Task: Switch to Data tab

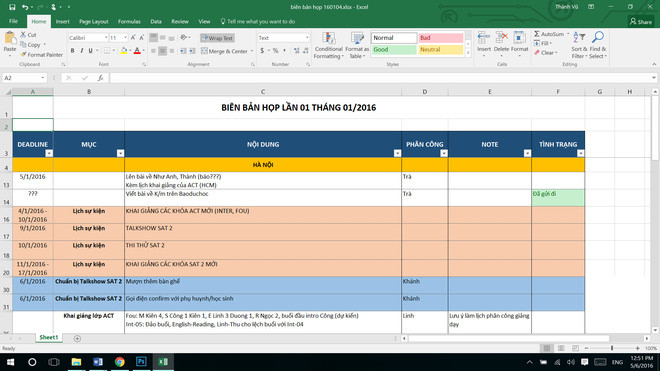Action: click(x=156, y=21)
